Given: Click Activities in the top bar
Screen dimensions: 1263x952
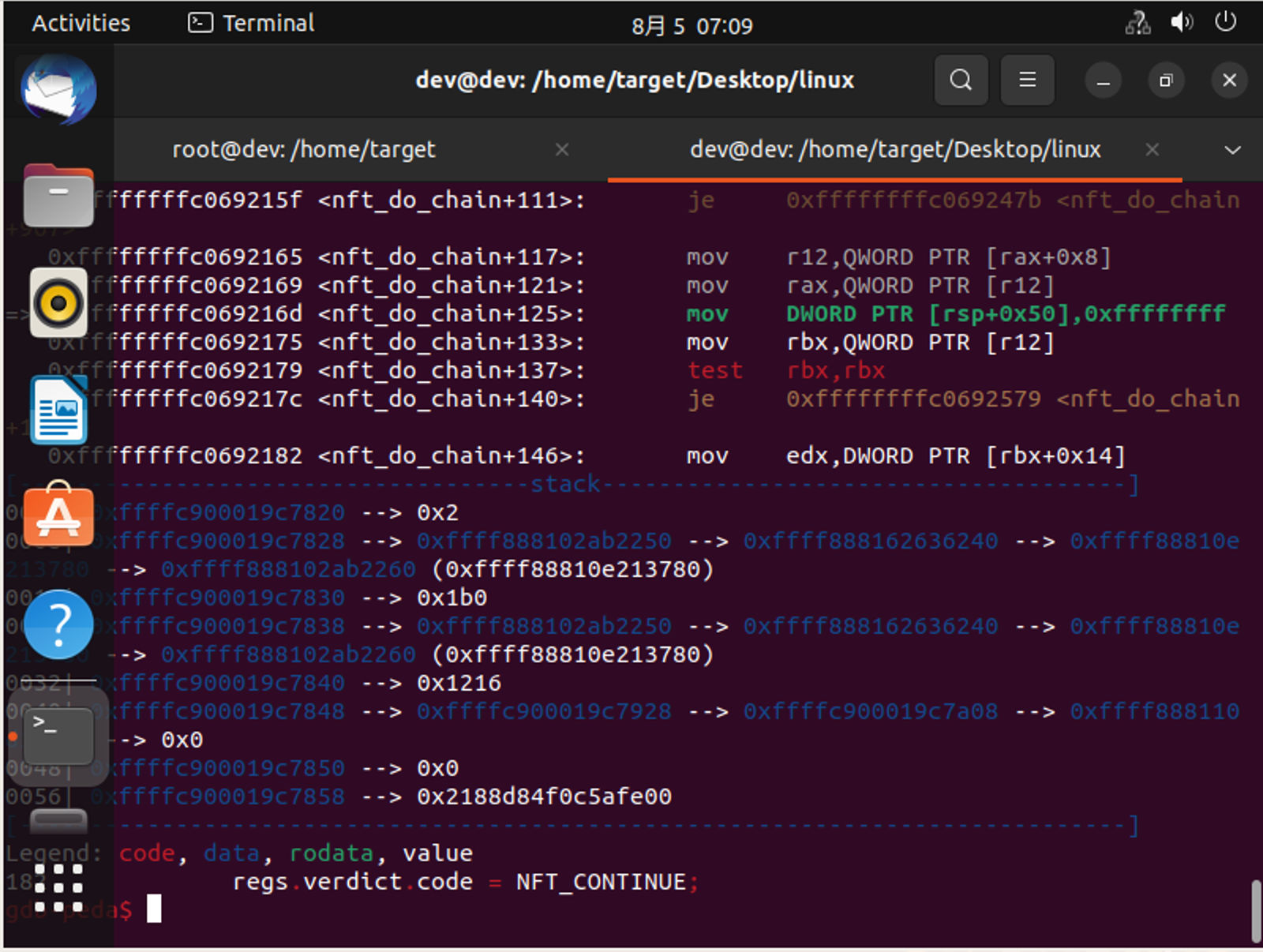Looking at the screenshot, I should point(81,23).
